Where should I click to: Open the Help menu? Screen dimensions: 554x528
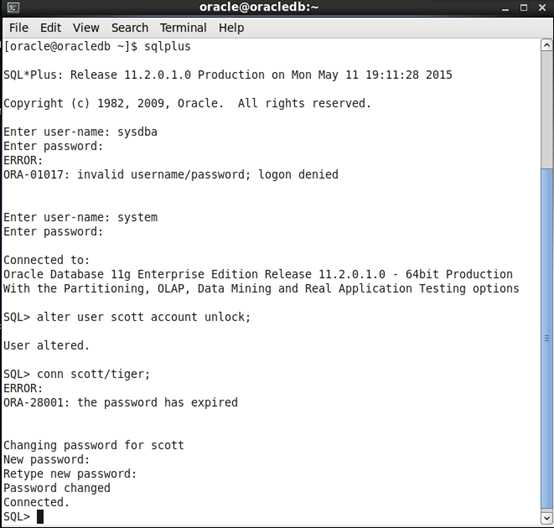(x=231, y=28)
